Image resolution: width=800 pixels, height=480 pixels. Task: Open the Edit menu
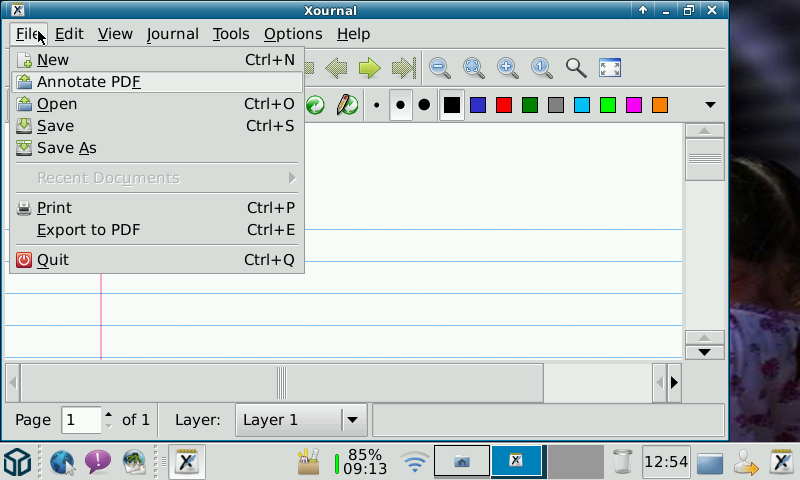coord(69,34)
